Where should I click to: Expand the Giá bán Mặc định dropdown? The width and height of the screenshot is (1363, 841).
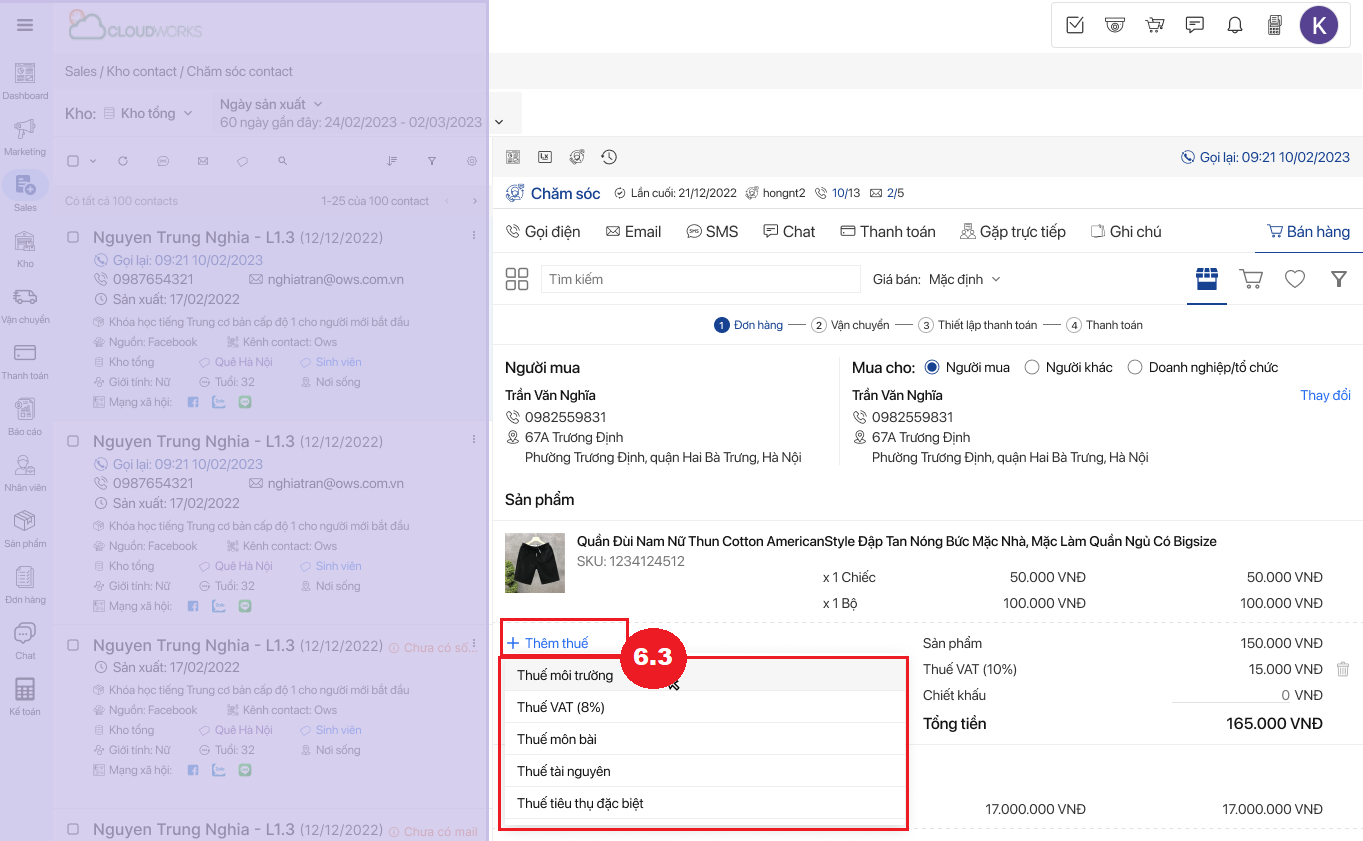click(964, 279)
